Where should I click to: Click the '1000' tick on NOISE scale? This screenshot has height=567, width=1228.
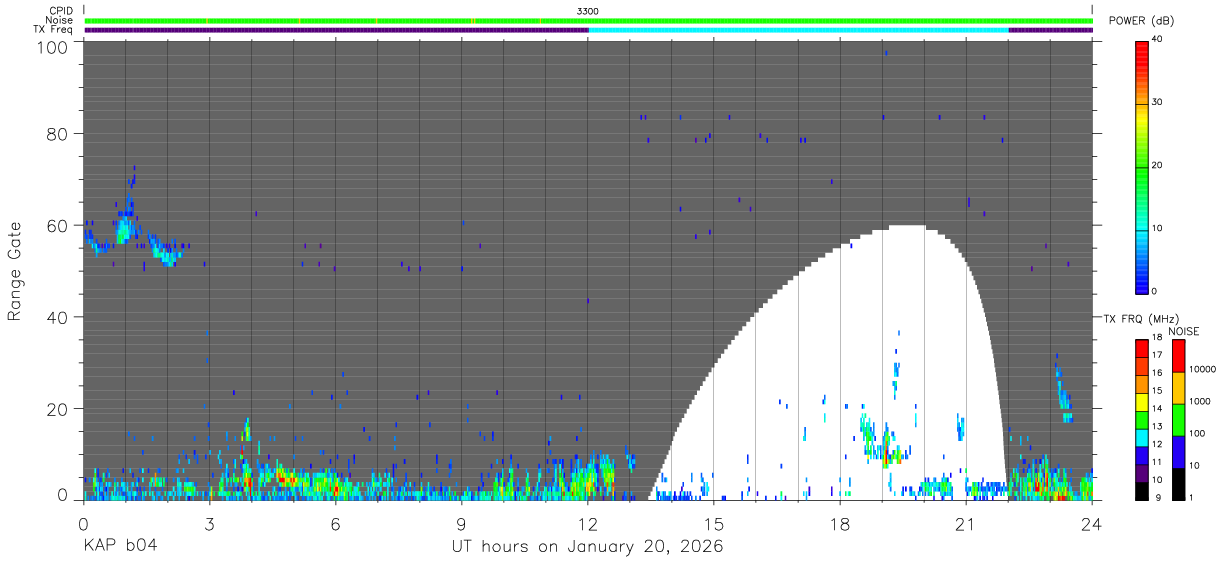1200,401
